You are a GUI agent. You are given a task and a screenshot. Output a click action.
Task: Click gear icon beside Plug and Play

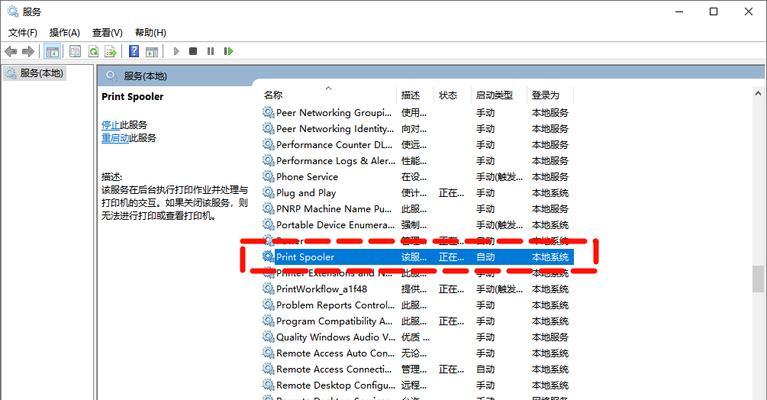(268, 192)
